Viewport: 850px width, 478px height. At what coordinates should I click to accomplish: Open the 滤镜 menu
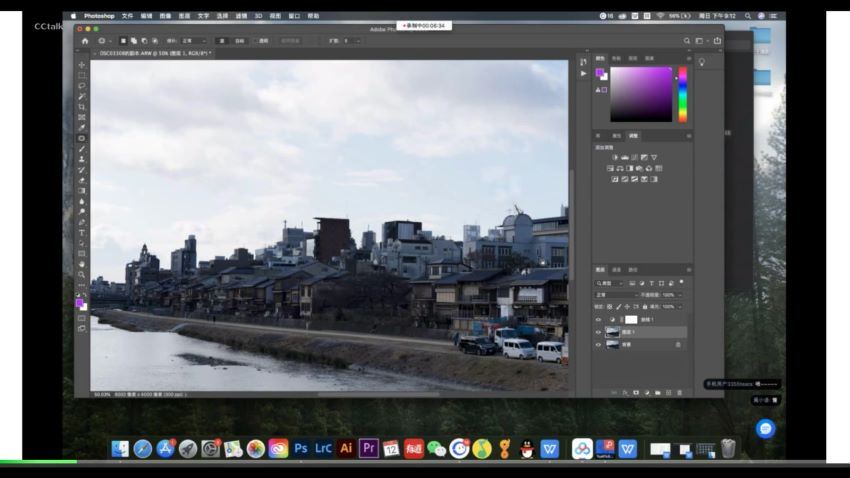[241, 16]
